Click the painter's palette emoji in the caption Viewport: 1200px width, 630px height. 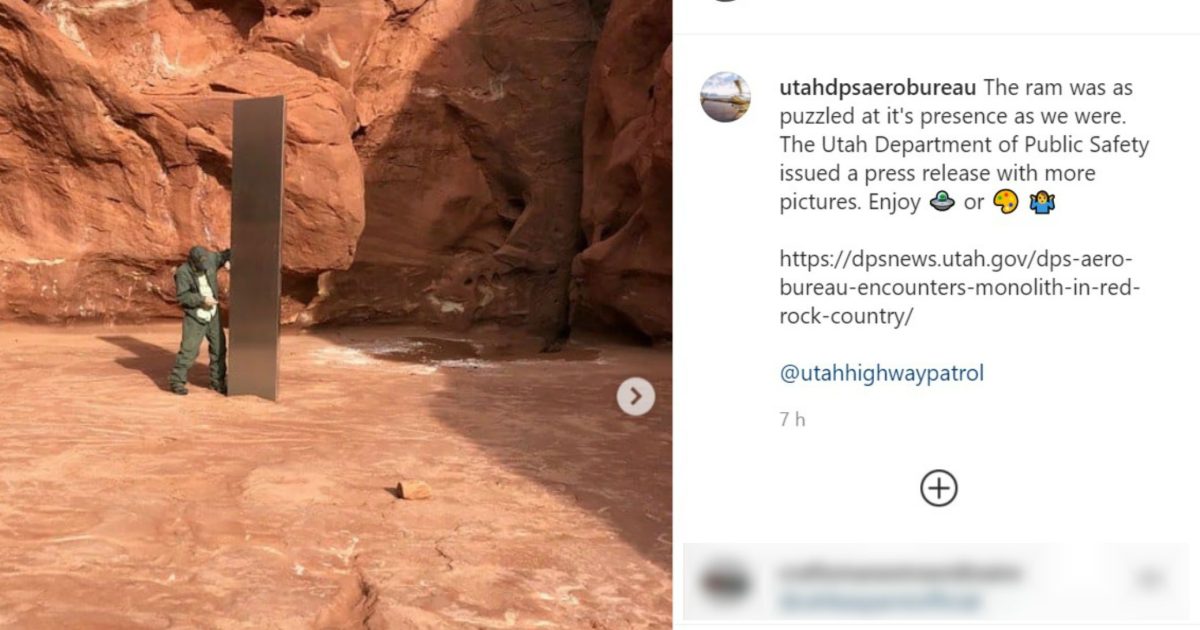click(x=1004, y=202)
